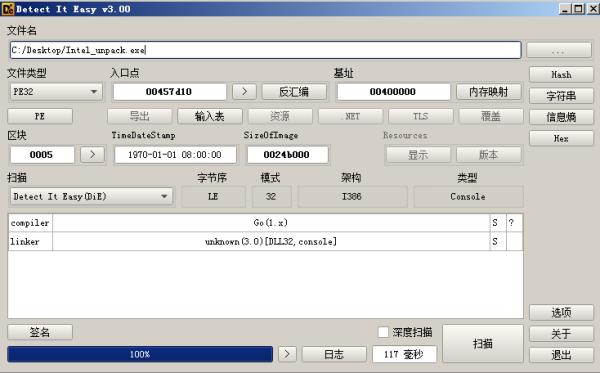This screenshot has height=373, width=600.
Task: Click sections count field 0005
Action: click(x=42, y=155)
